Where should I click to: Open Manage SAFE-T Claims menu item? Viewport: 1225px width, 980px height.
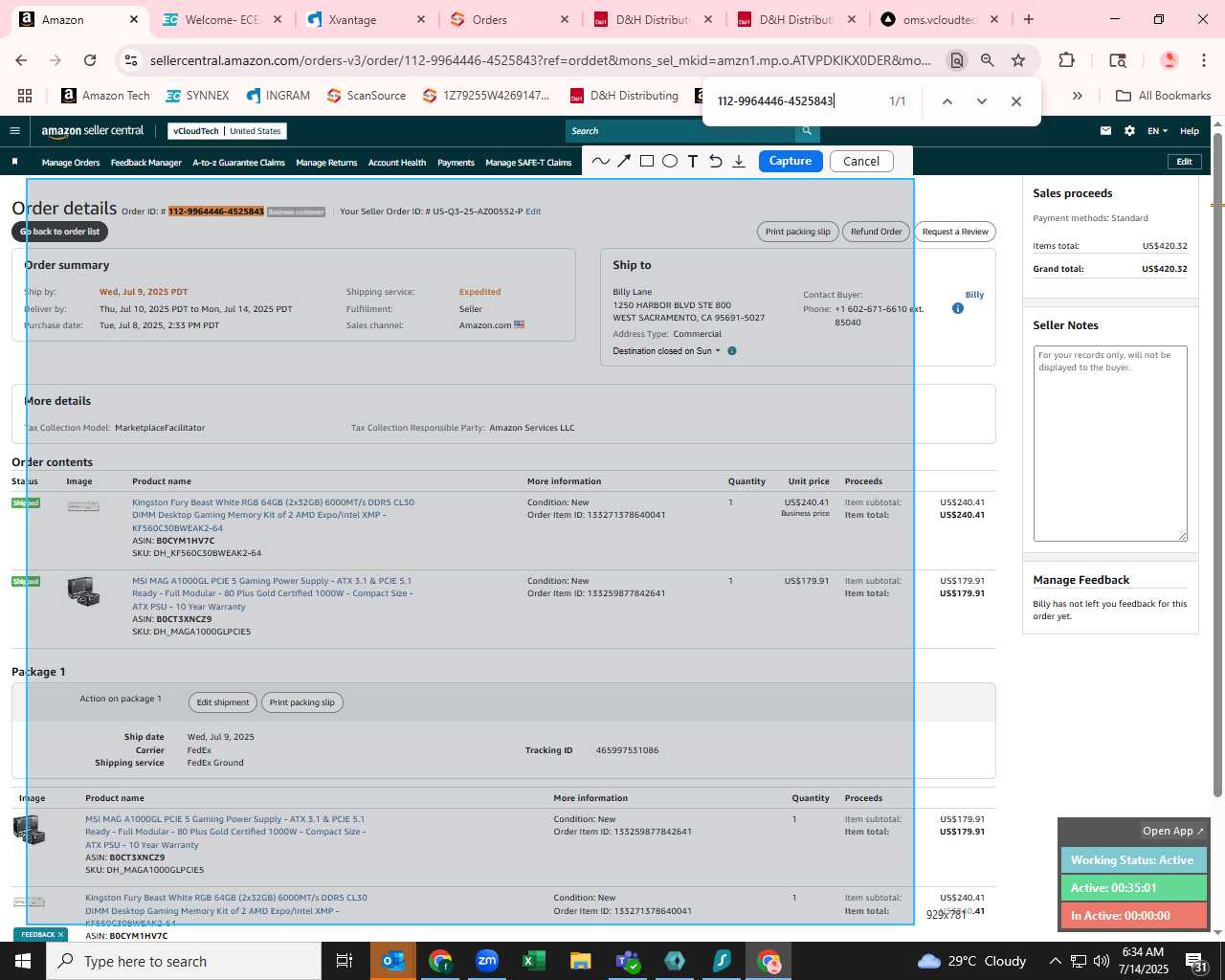pos(528,163)
